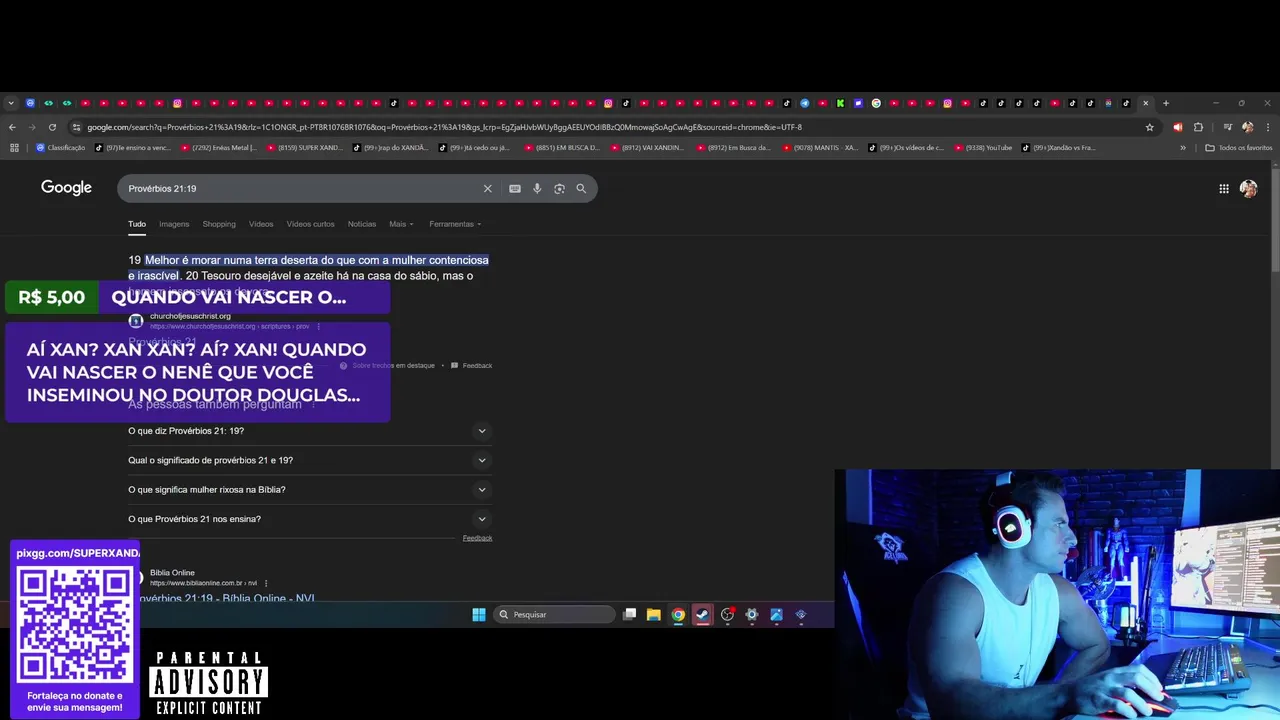Switch to the Imagens tab

(174, 224)
